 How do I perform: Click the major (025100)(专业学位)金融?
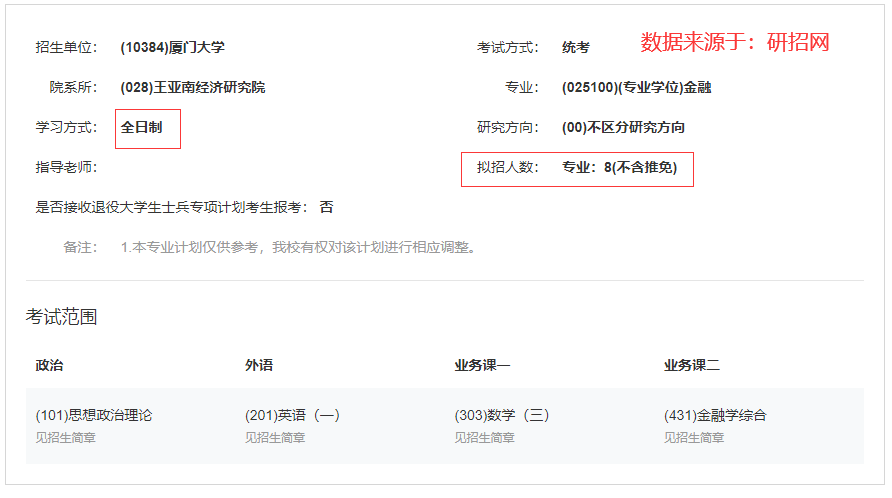point(637,87)
